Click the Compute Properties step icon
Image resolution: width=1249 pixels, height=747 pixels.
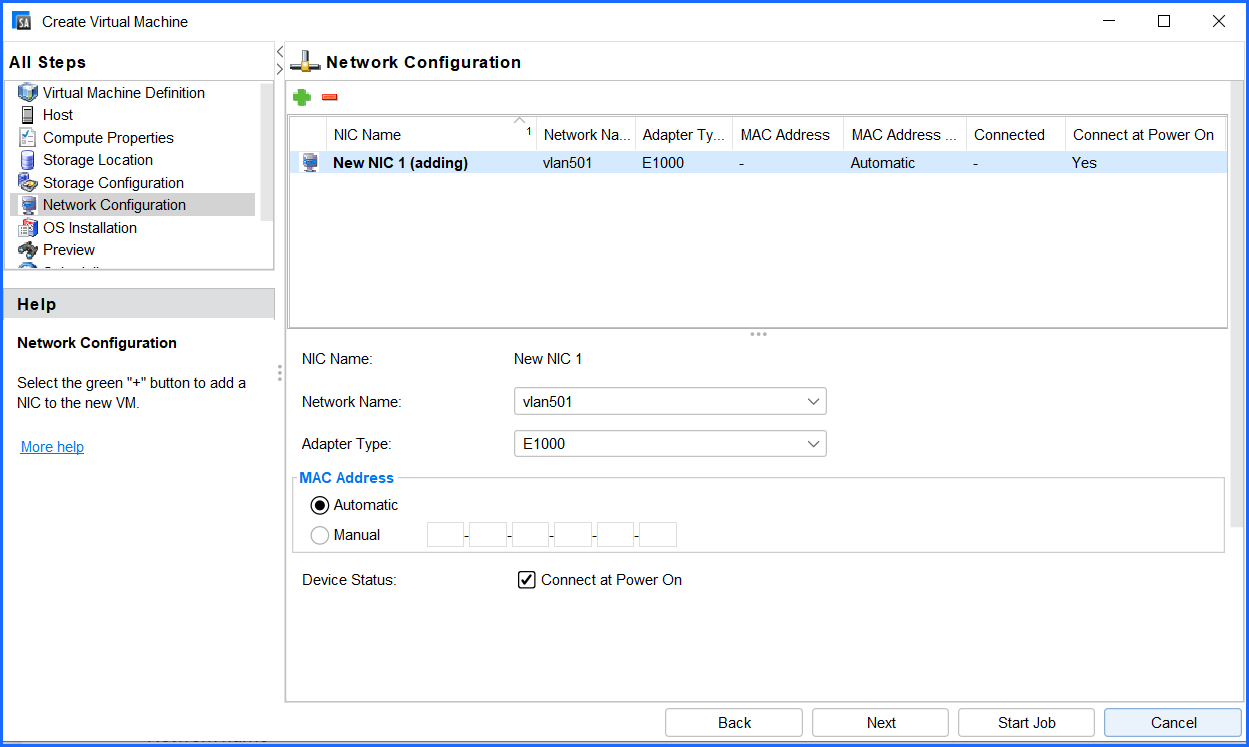(28, 138)
